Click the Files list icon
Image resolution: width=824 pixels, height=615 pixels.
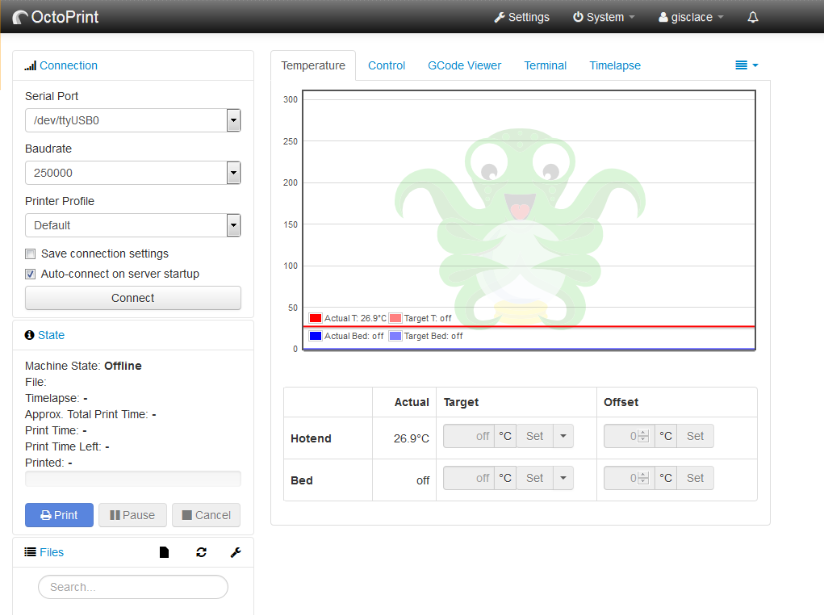(30, 552)
